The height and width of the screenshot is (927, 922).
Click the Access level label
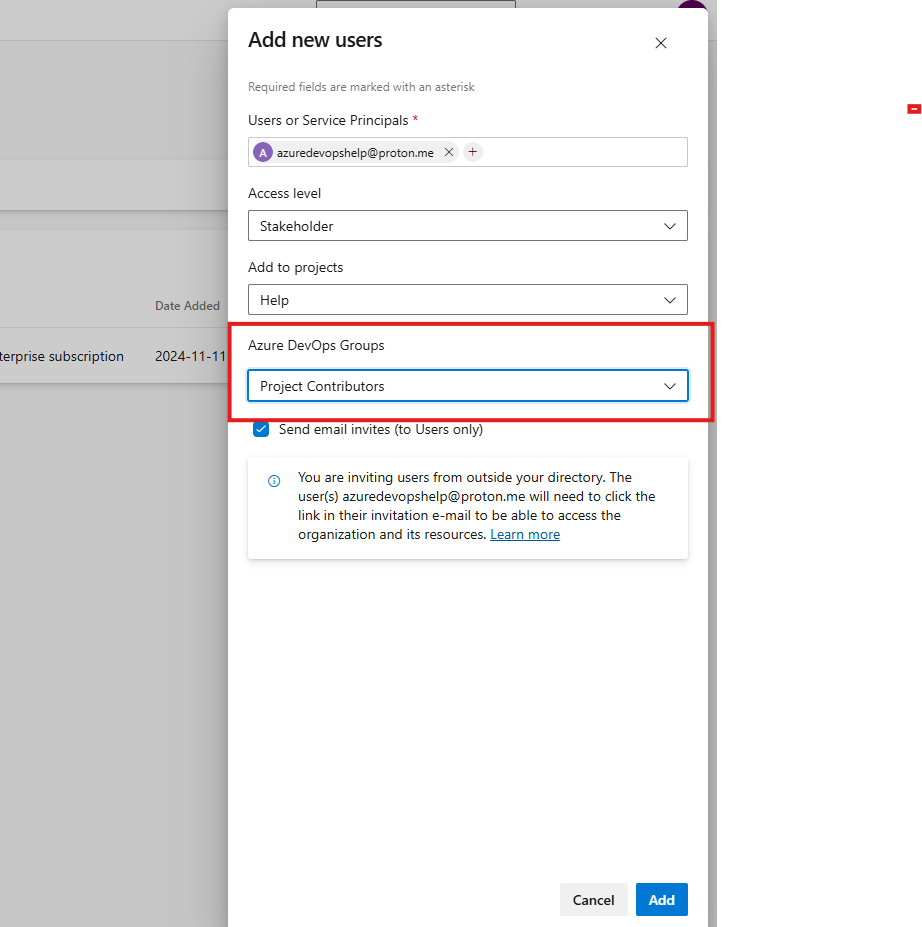284,193
